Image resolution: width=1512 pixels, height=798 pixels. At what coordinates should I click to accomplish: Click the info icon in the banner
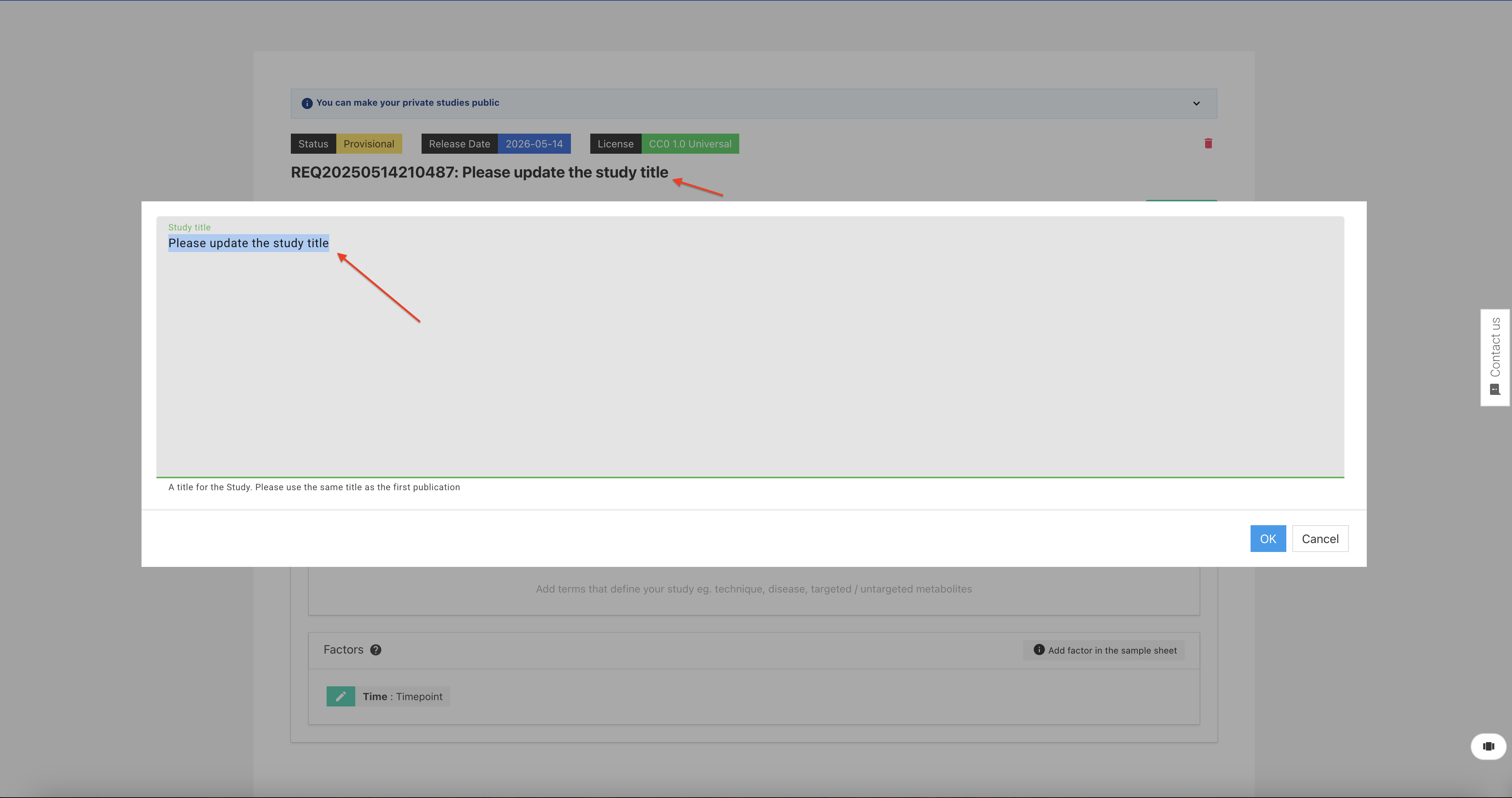[307, 103]
